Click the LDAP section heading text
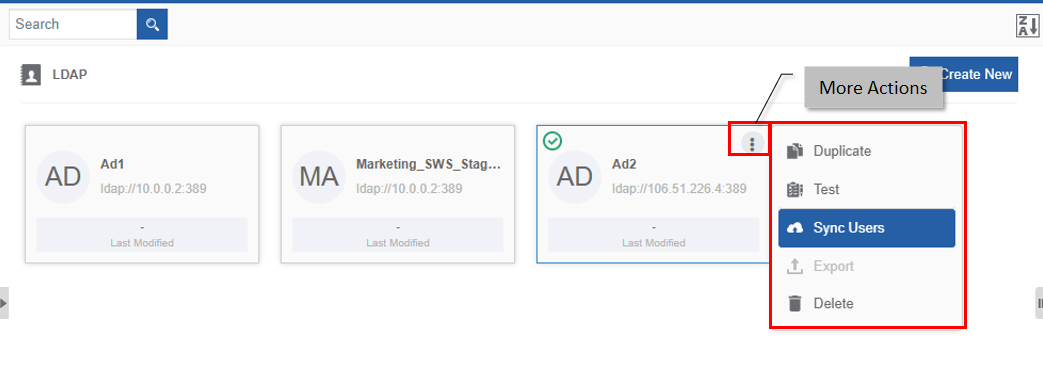 [70, 74]
